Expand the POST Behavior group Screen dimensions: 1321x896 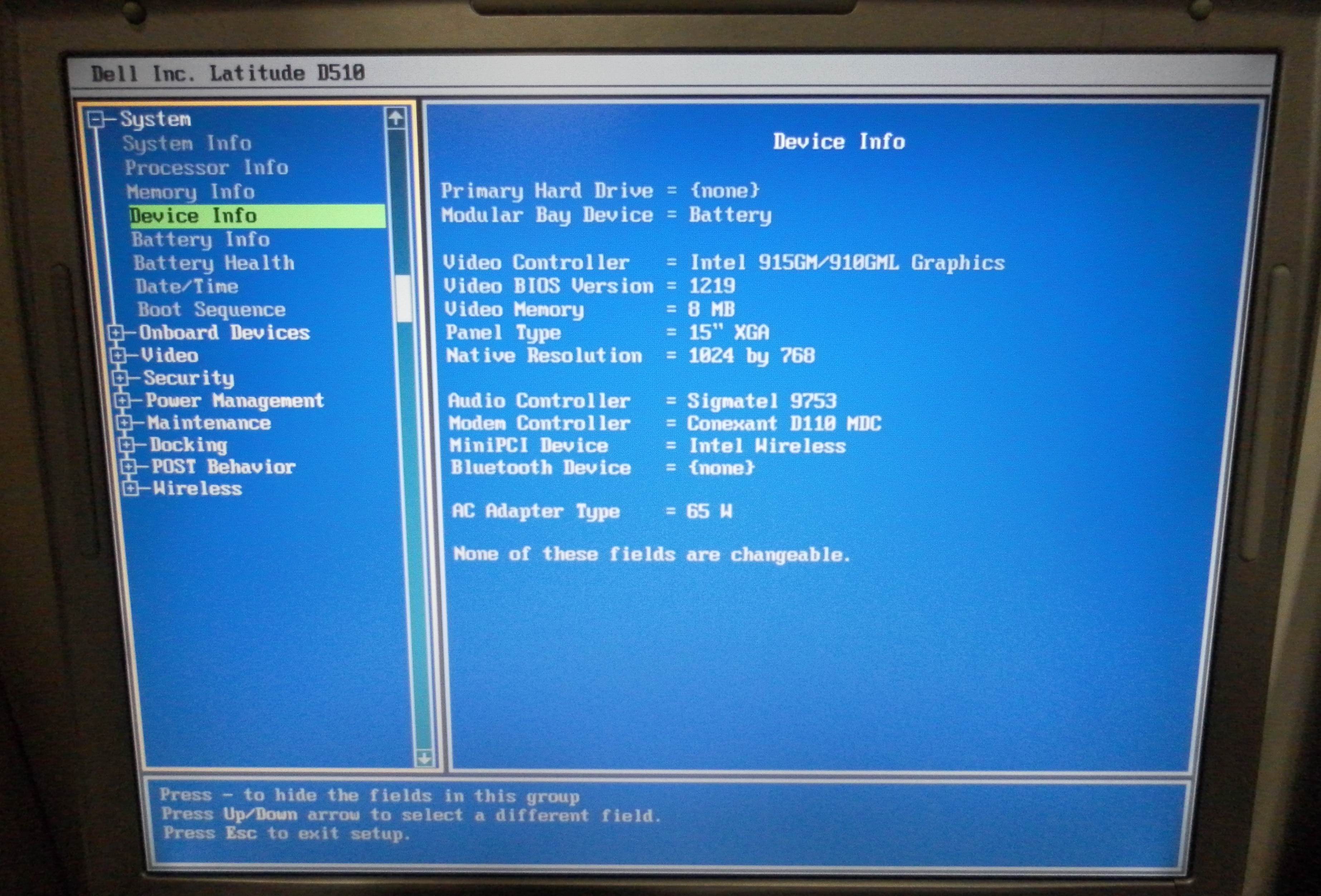128,467
